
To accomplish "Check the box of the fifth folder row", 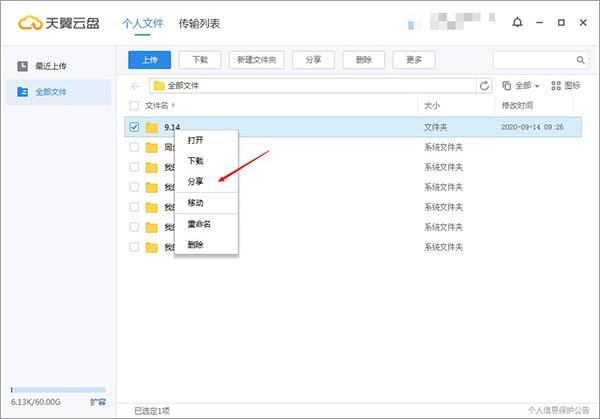I will [134, 207].
